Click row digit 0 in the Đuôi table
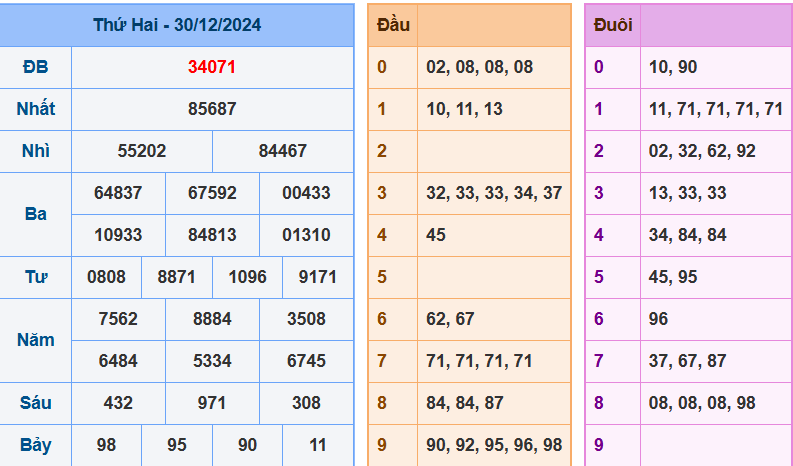 click(599, 67)
